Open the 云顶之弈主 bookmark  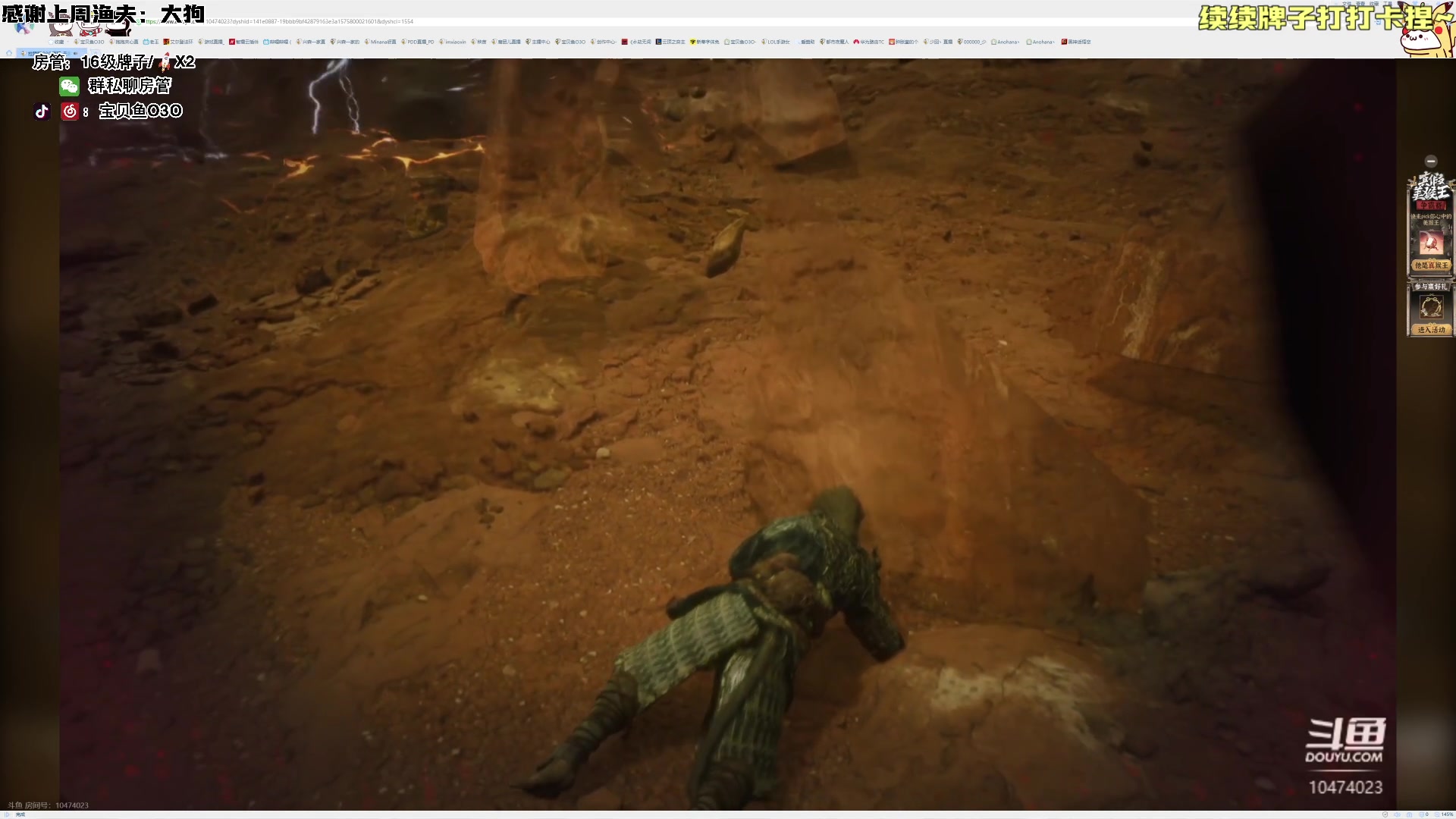pos(670,42)
